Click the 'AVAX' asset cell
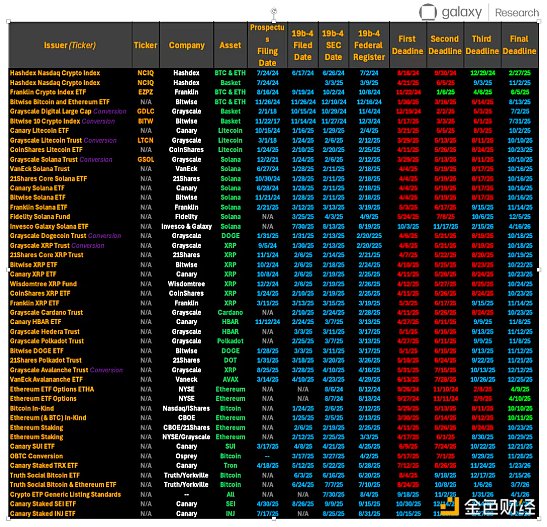547x527 pixels. pos(230,379)
